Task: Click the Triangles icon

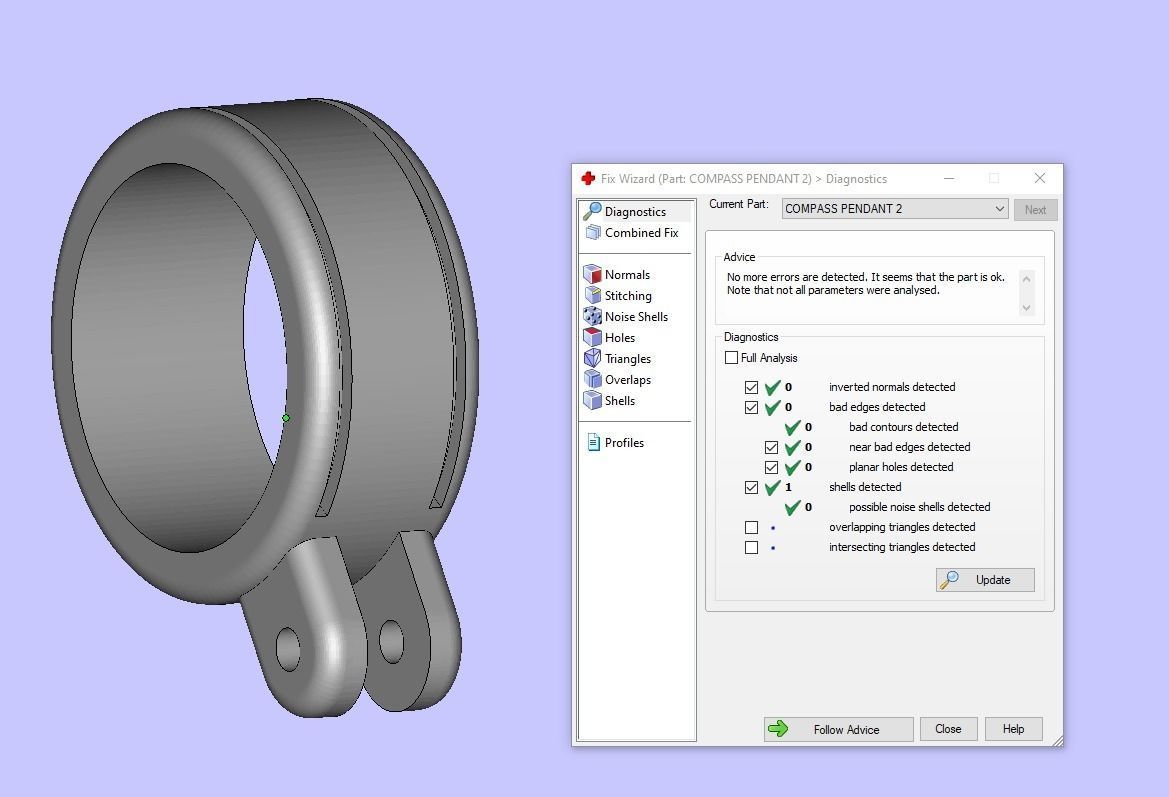Action: click(x=593, y=359)
